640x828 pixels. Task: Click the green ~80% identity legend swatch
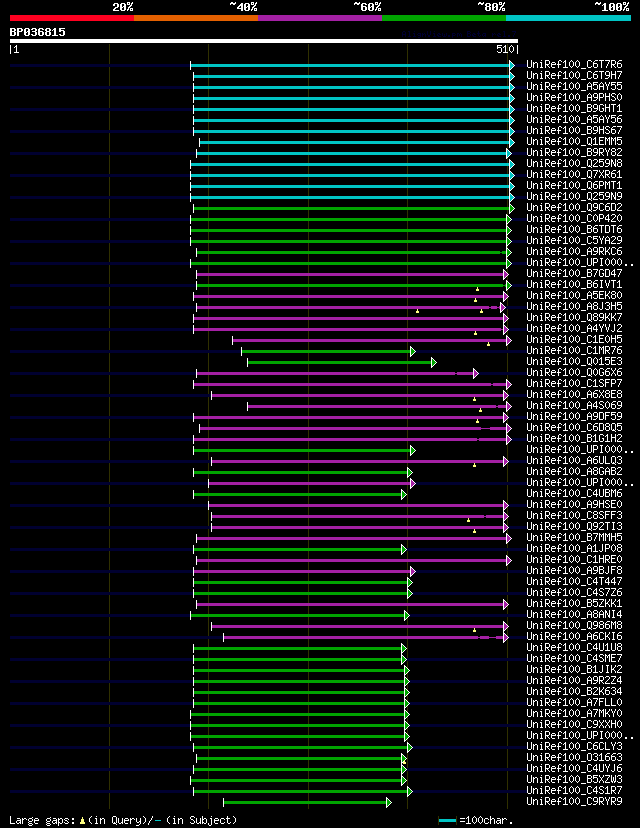tap(444, 18)
